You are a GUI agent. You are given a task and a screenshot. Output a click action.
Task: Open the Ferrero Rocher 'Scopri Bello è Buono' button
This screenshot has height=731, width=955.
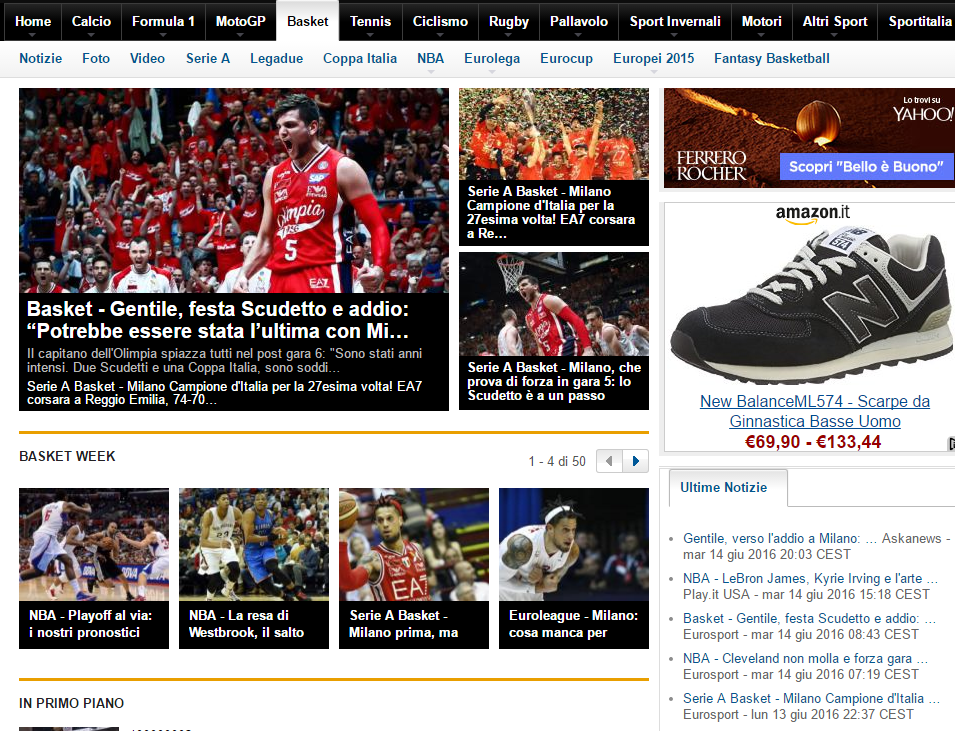866,166
